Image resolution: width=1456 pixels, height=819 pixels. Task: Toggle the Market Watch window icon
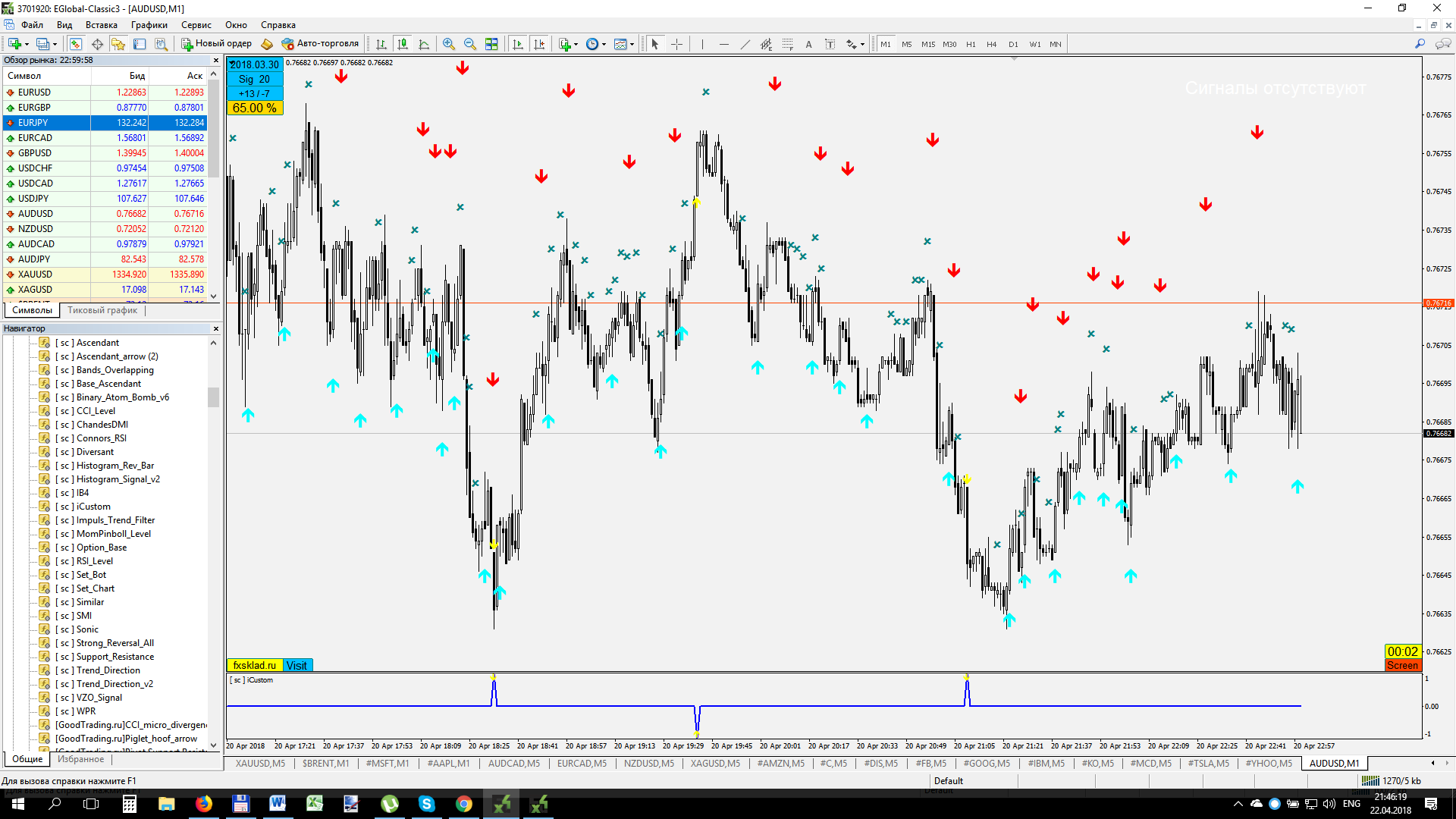point(75,44)
